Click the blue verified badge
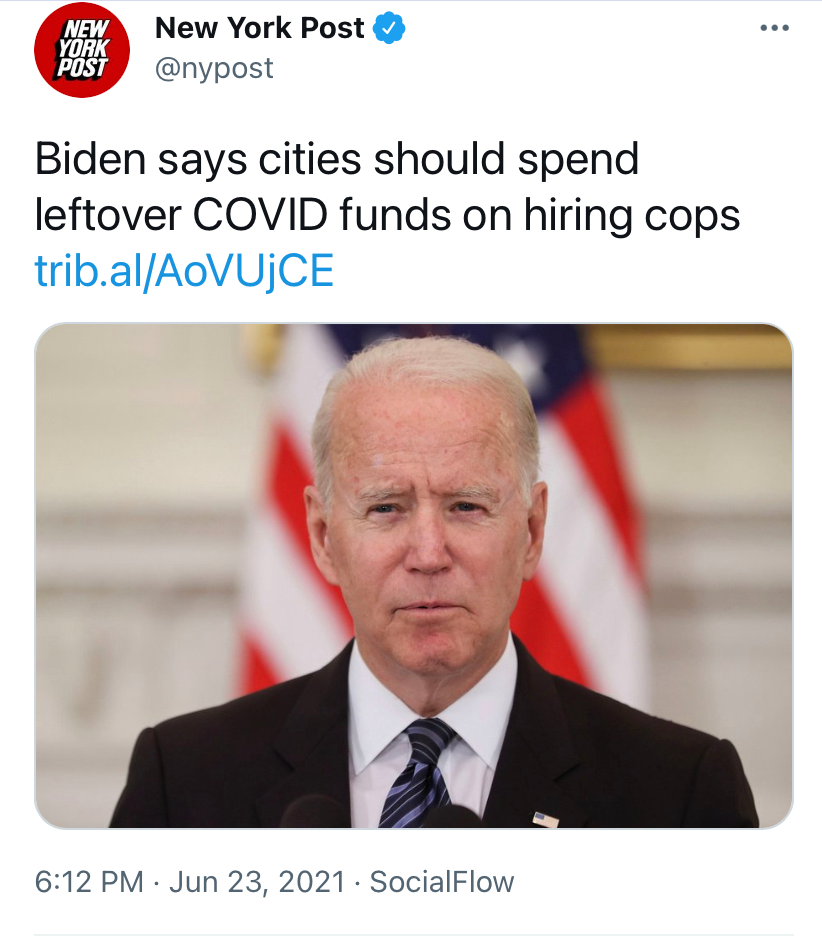Viewport: 822px width, 947px height. (x=389, y=28)
